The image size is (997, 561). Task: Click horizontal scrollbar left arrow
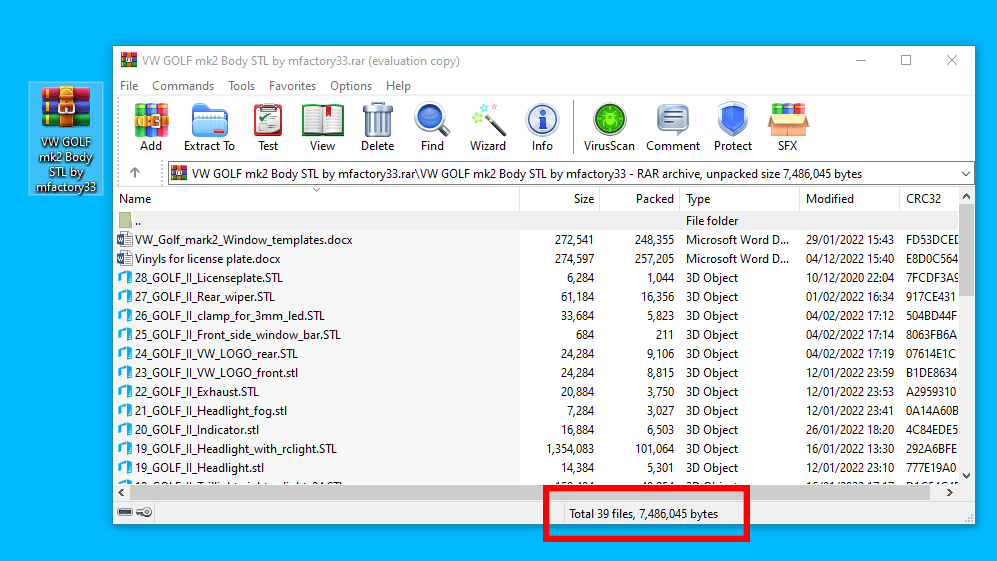pyautogui.click(x=122, y=492)
